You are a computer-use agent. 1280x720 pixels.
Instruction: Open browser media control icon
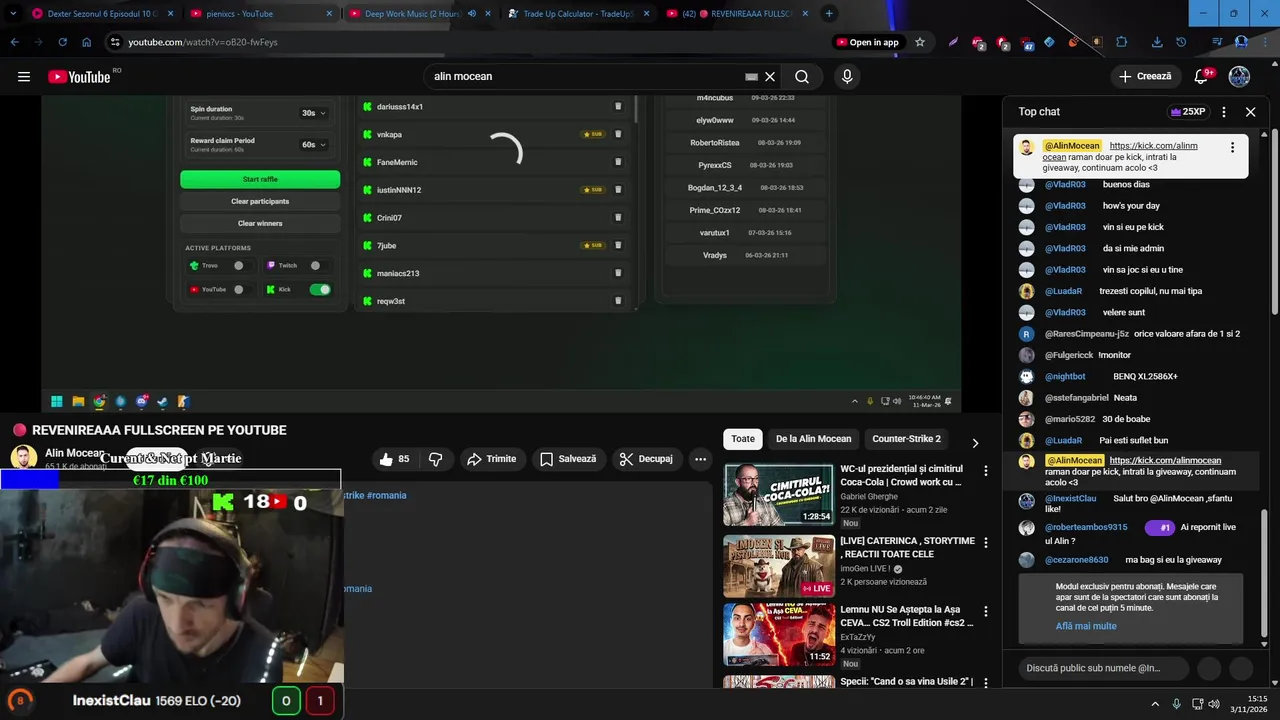coord(1217,42)
